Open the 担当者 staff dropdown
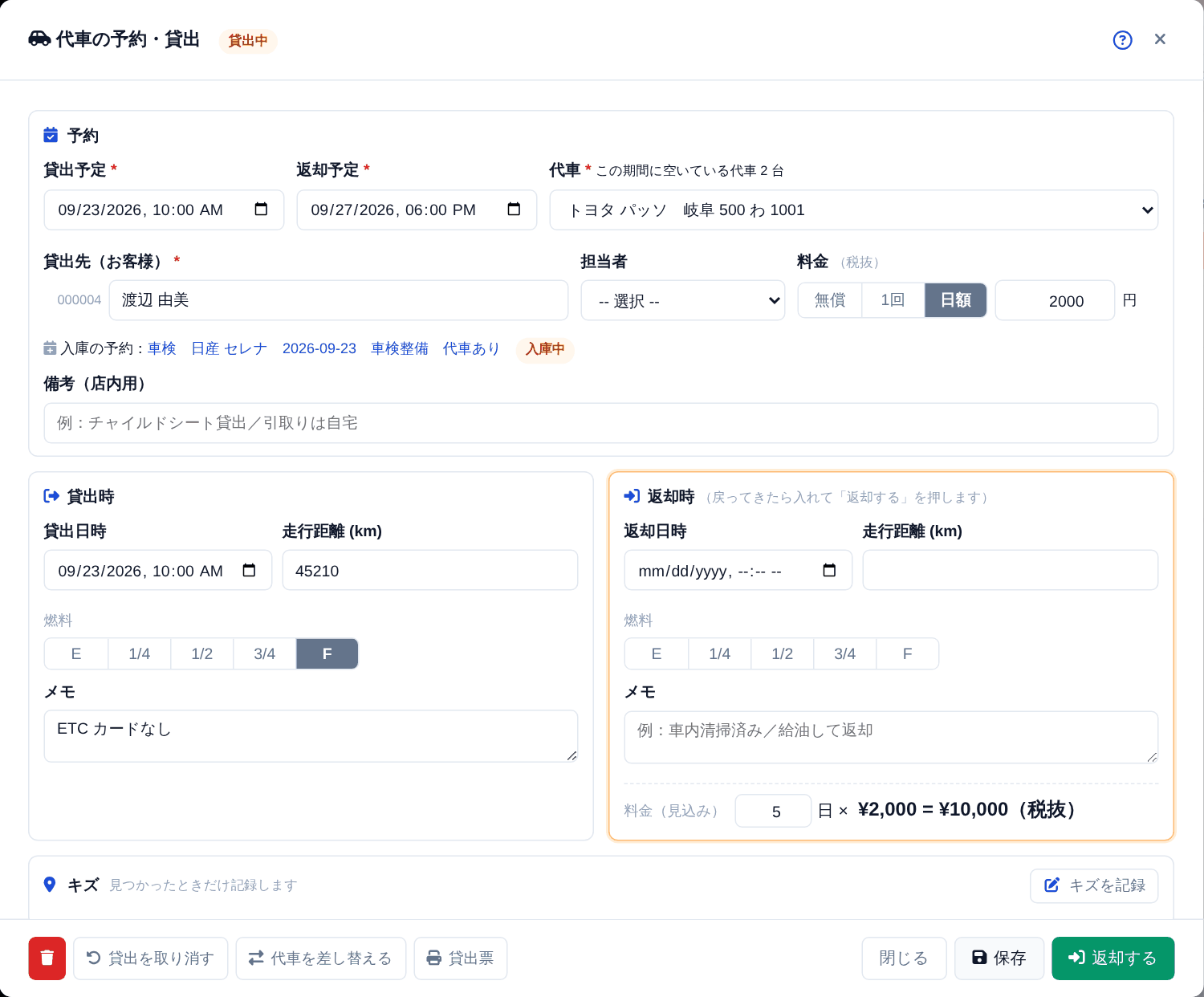Image resolution: width=1204 pixels, height=997 pixels. tap(683, 301)
